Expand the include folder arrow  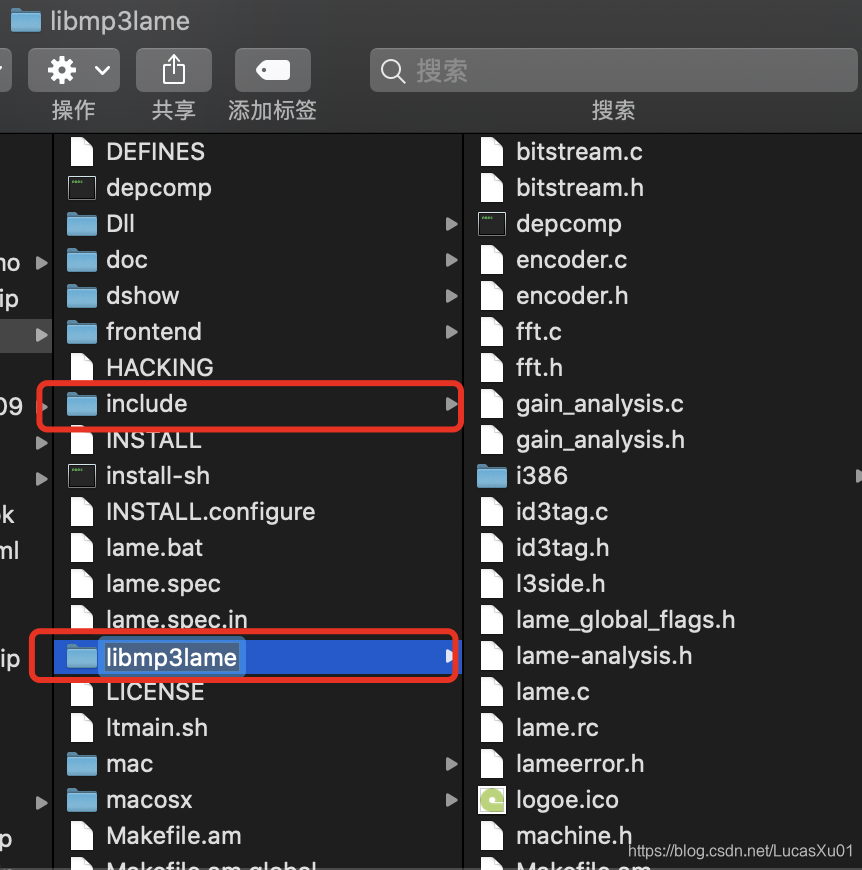452,404
